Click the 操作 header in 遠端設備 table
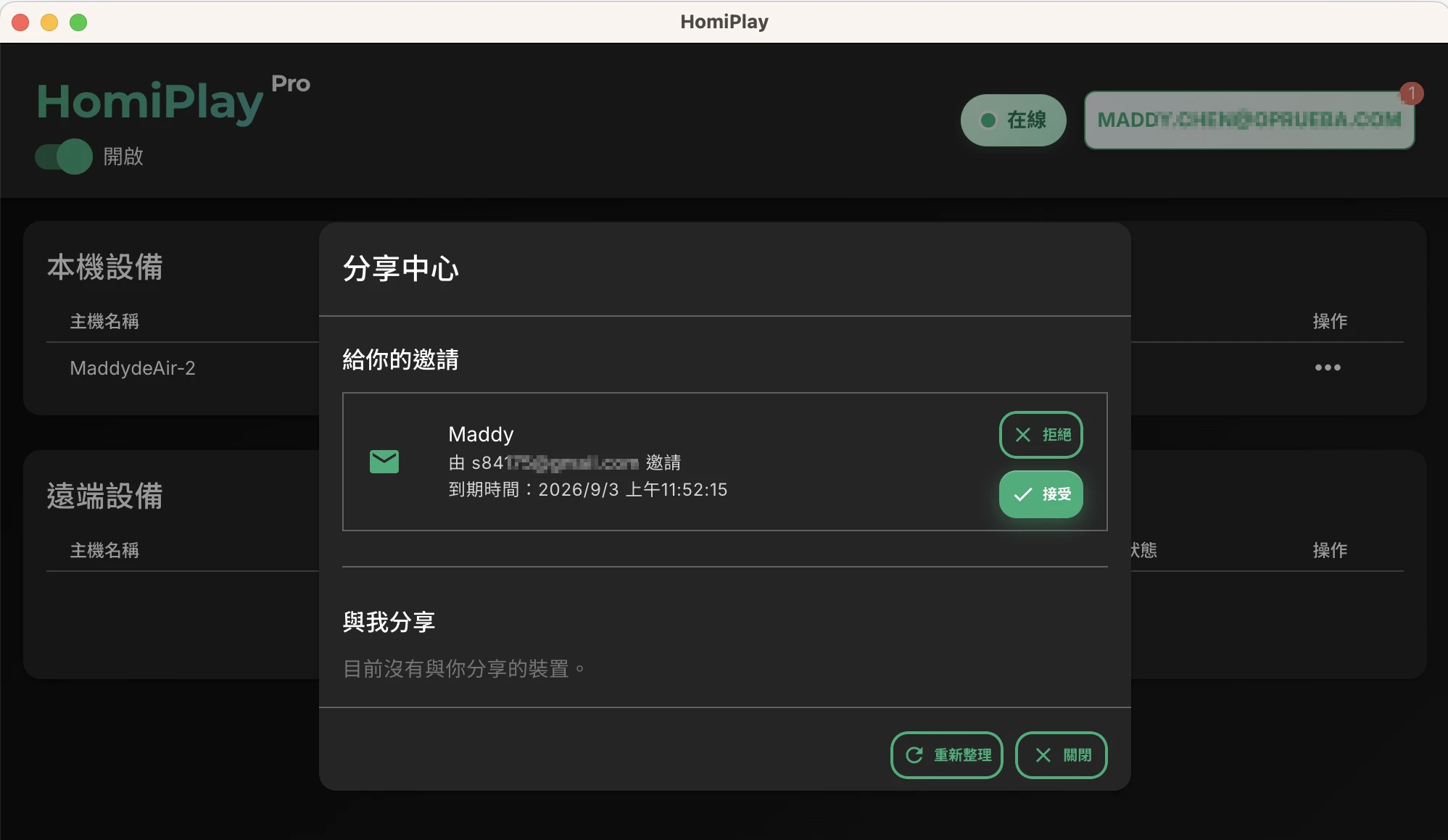Viewport: 1448px width, 840px height. point(1330,550)
